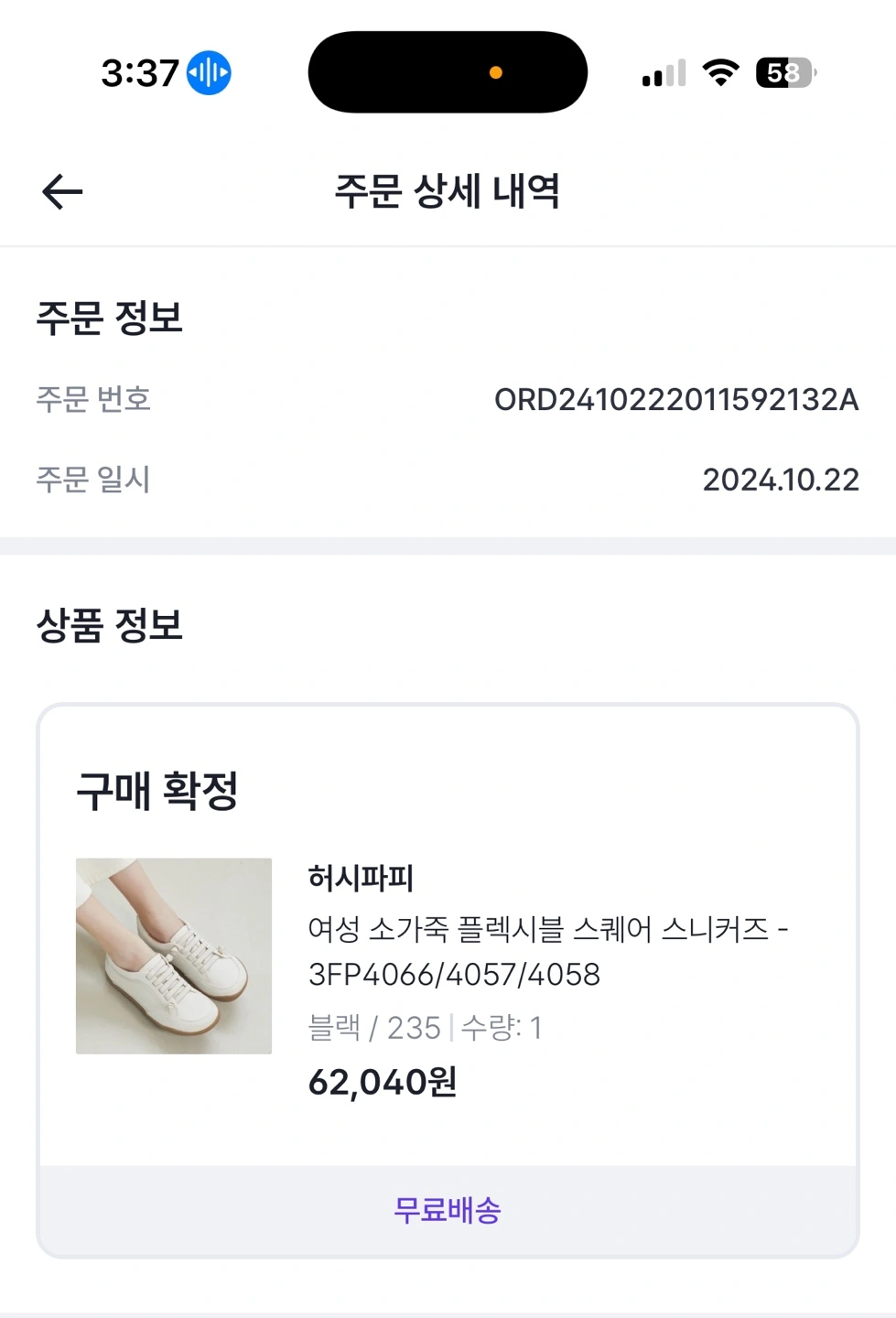This screenshot has width=896, height=1318.
Task: Tap the 주문 상세 내역 page title
Action: coord(448,191)
